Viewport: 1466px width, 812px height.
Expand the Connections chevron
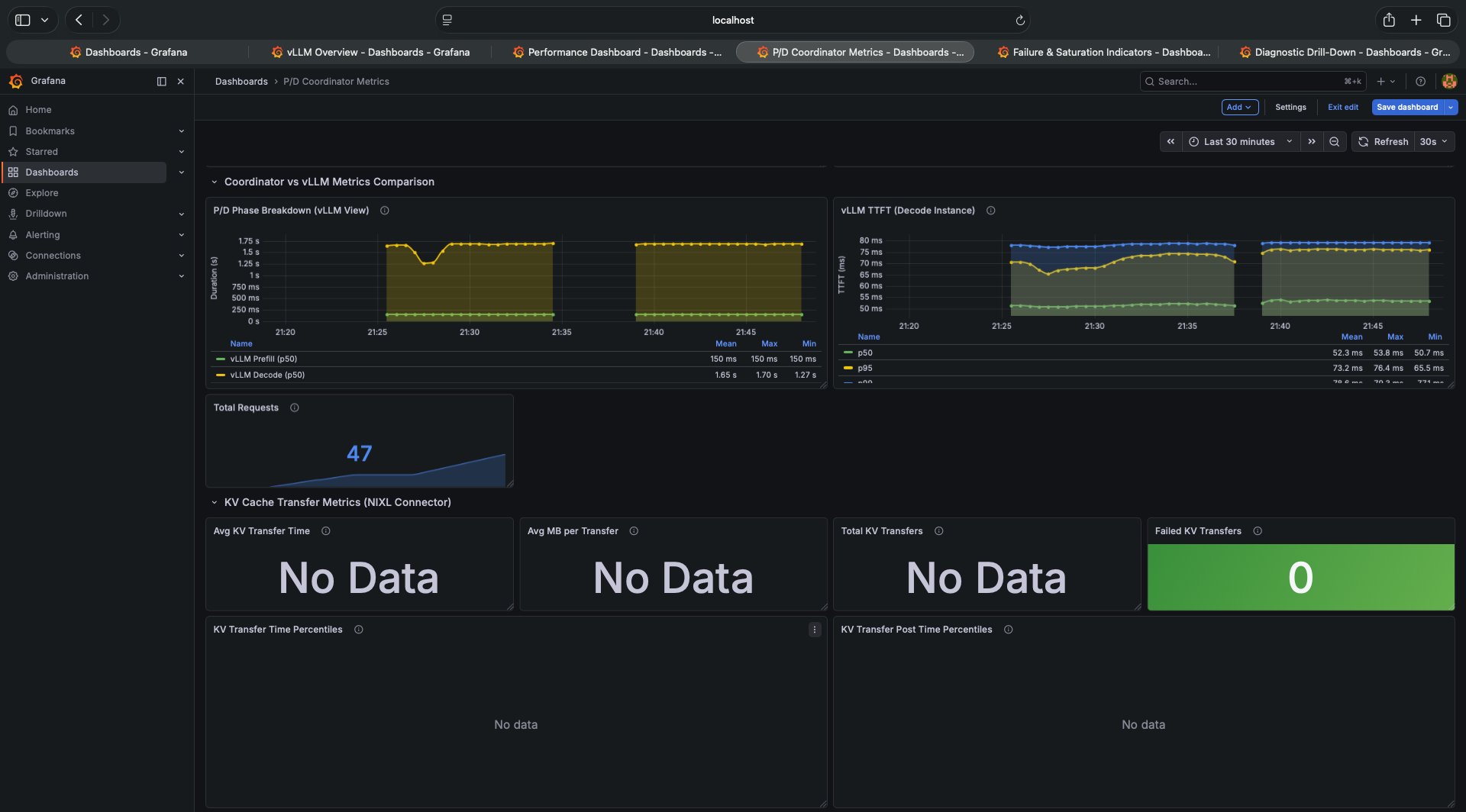click(182, 256)
